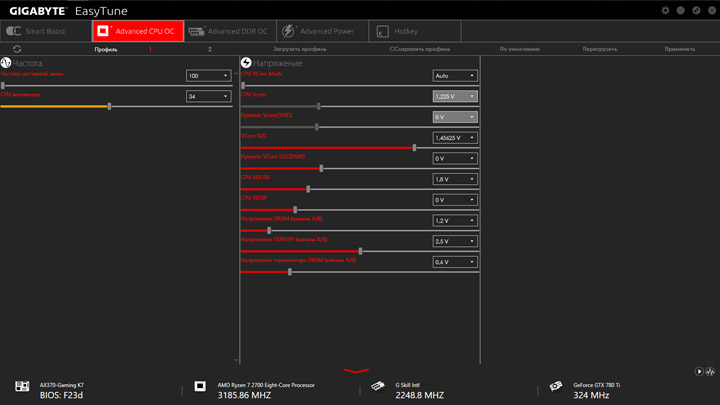Click the red chevron to collapse the hardware bar
Viewport: 720px width, 405px height.
click(x=356, y=371)
